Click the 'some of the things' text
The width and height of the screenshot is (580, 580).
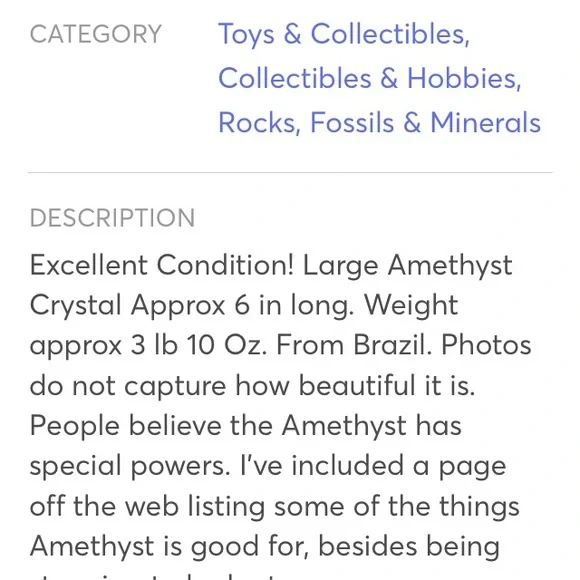(x=397, y=506)
